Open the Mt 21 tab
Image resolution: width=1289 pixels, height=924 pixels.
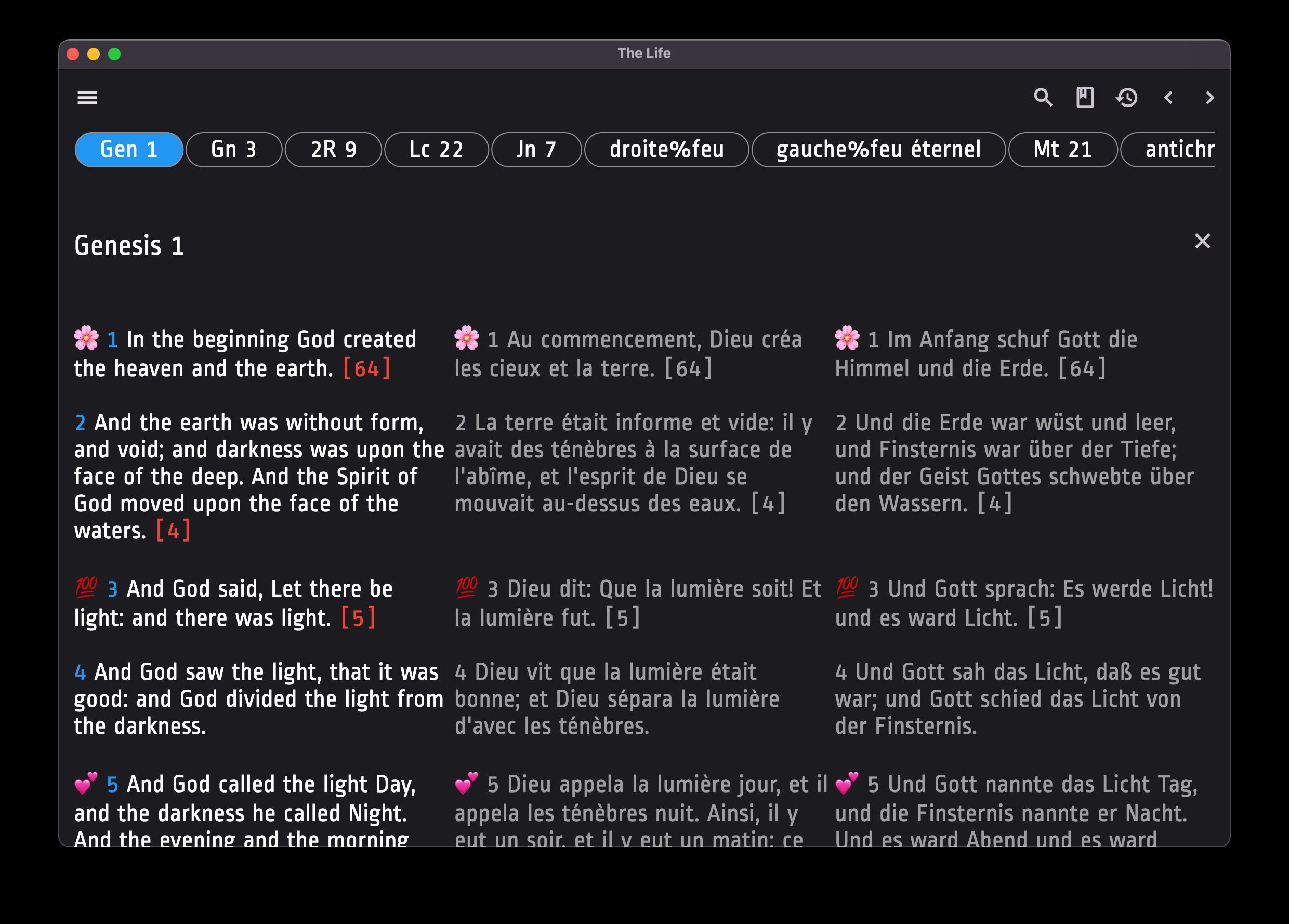click(1062, 150)
